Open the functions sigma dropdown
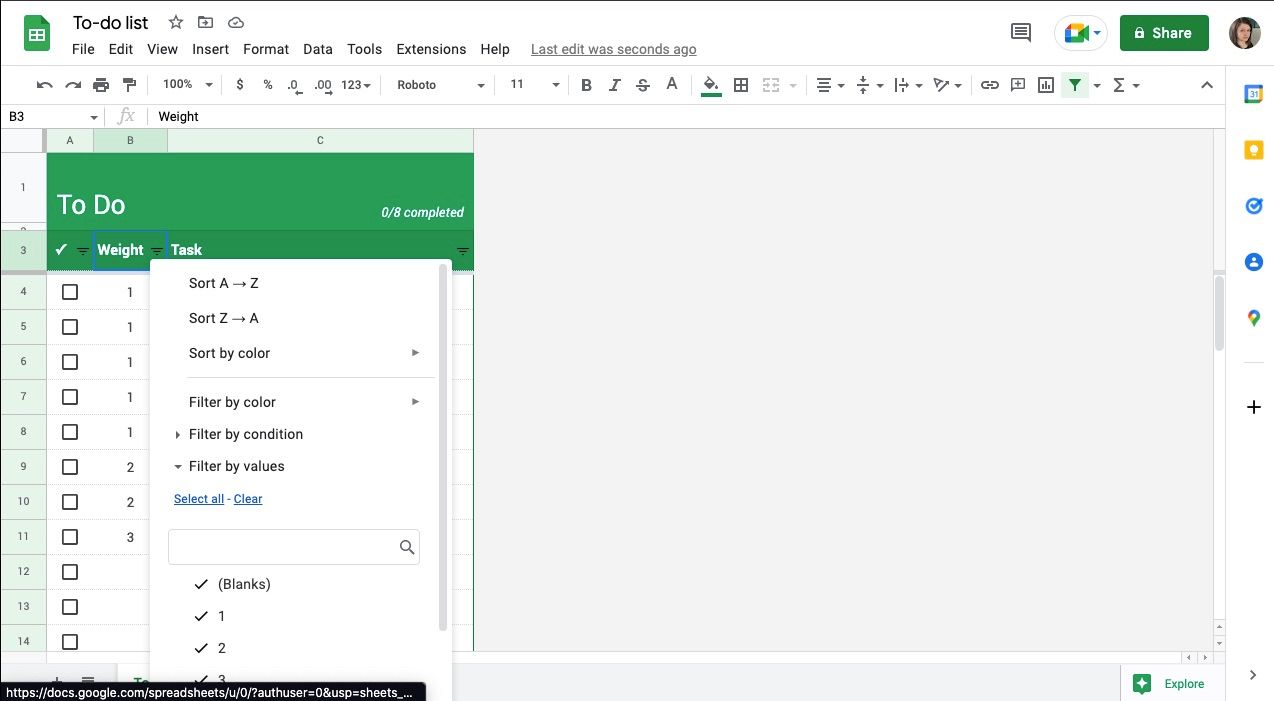This screenshot has width=1274, height=701. tap(1126, 85)
